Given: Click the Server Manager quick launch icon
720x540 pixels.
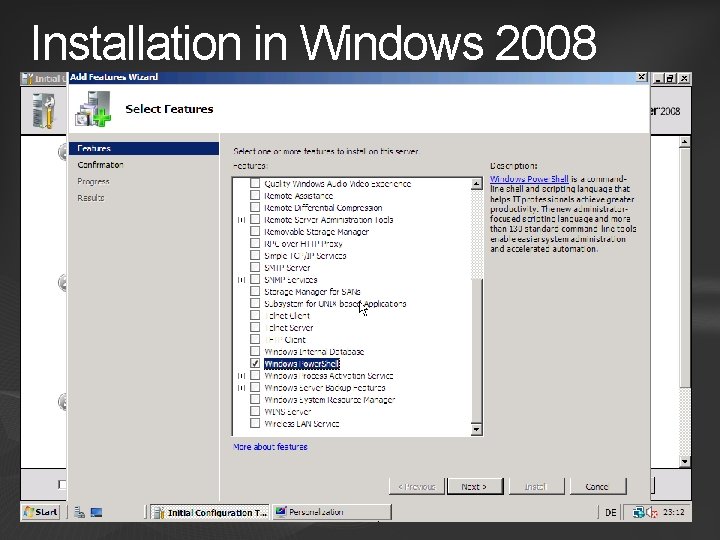Looking at the screenshot, I should [79, 512].
